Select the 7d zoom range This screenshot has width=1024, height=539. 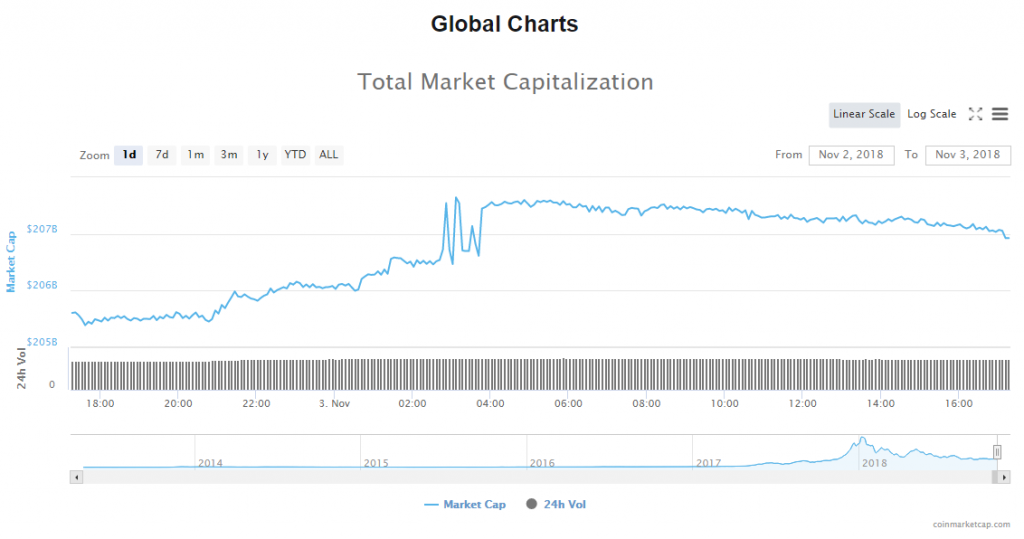tap(161, 155)
